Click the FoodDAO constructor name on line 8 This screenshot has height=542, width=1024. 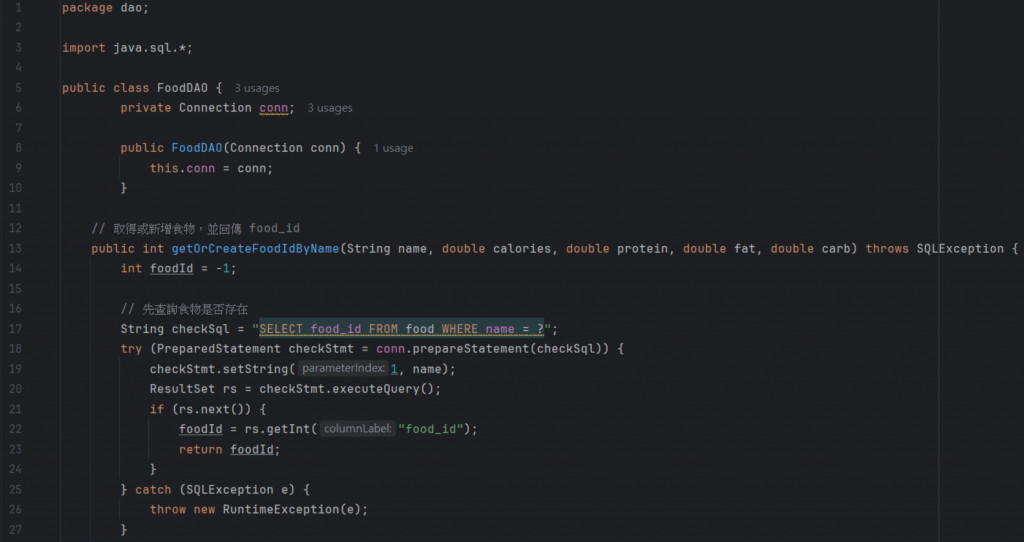click(x=197, y=148)
